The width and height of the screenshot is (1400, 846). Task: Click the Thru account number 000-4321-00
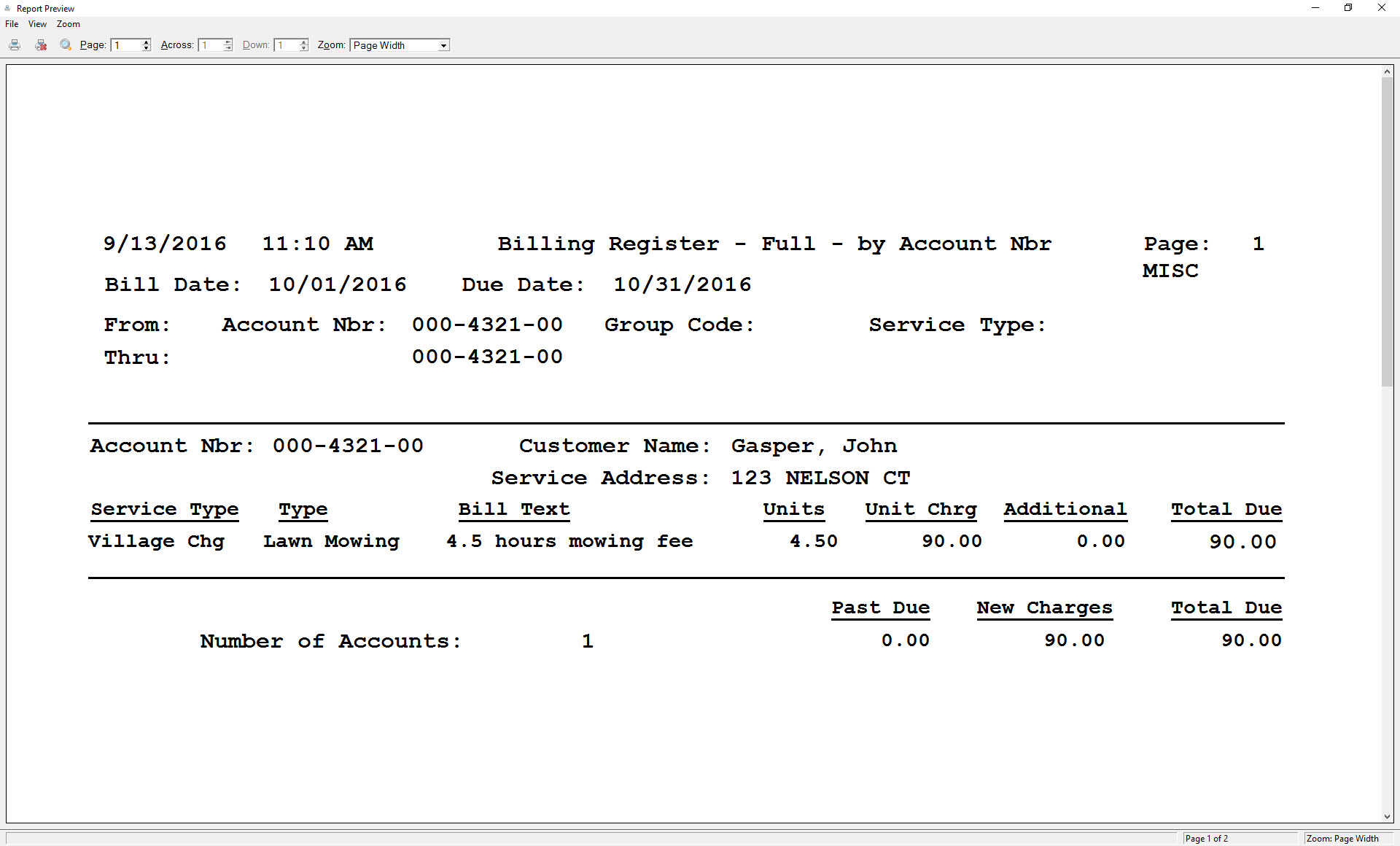[487, 357]
